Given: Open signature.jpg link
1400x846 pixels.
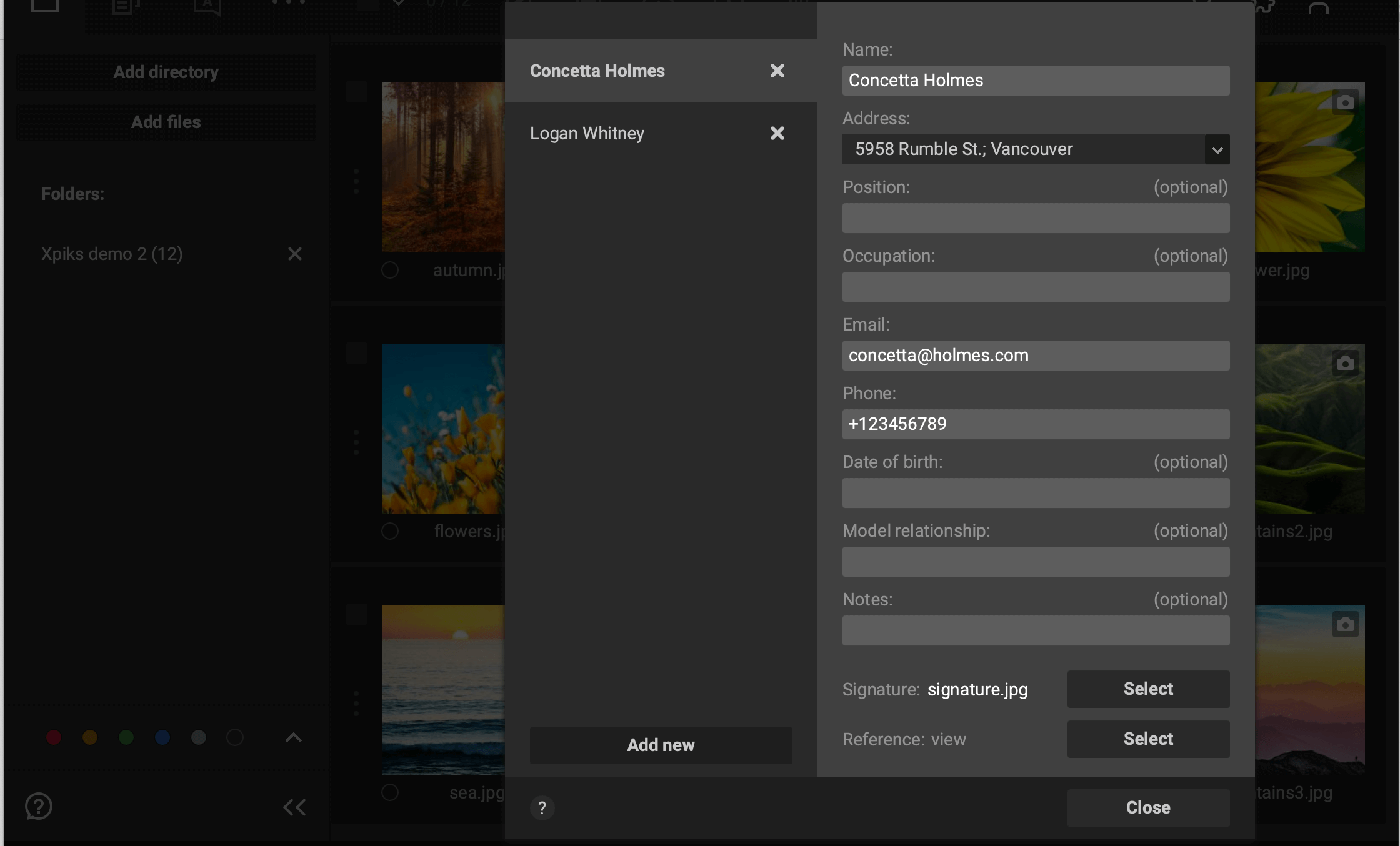Looking at the screenshot, I should (977, 689).
